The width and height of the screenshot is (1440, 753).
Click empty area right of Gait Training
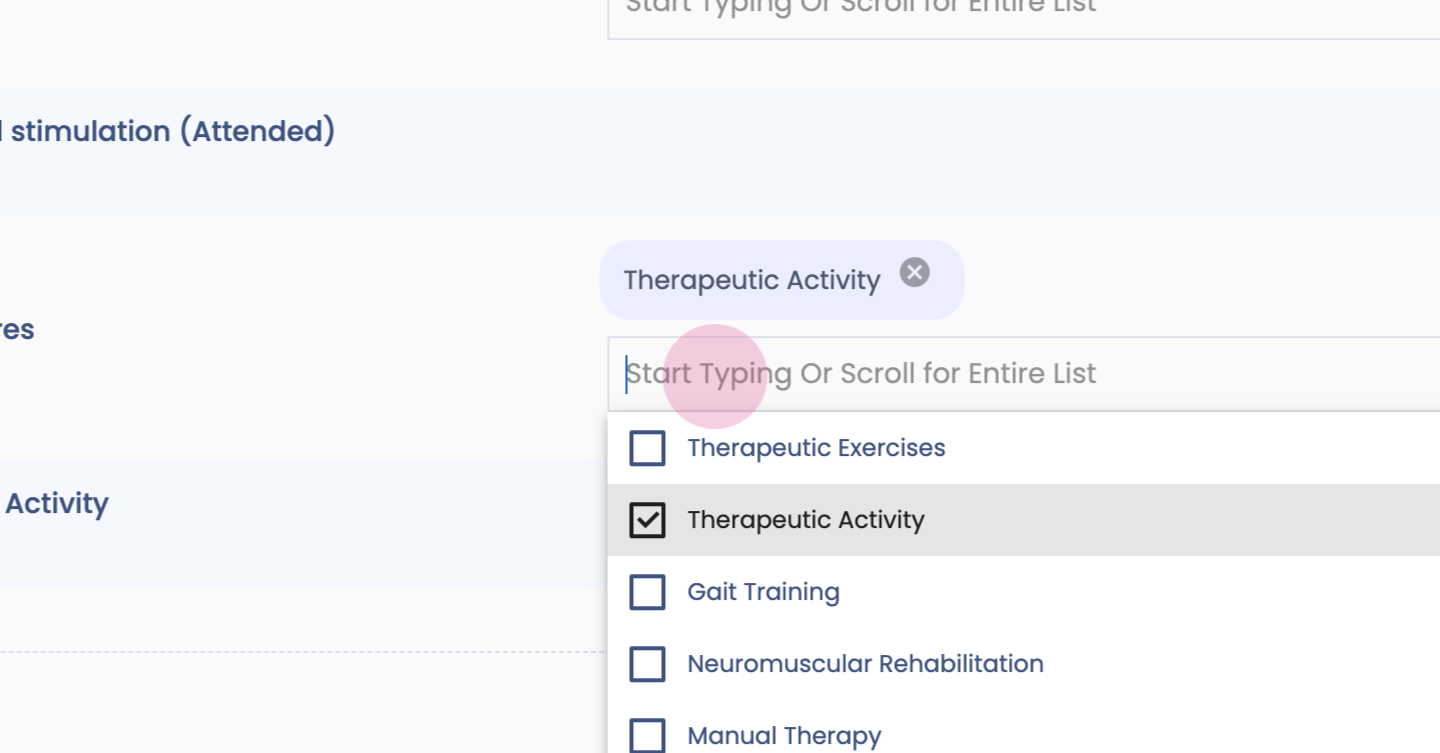click(1150, 592)
